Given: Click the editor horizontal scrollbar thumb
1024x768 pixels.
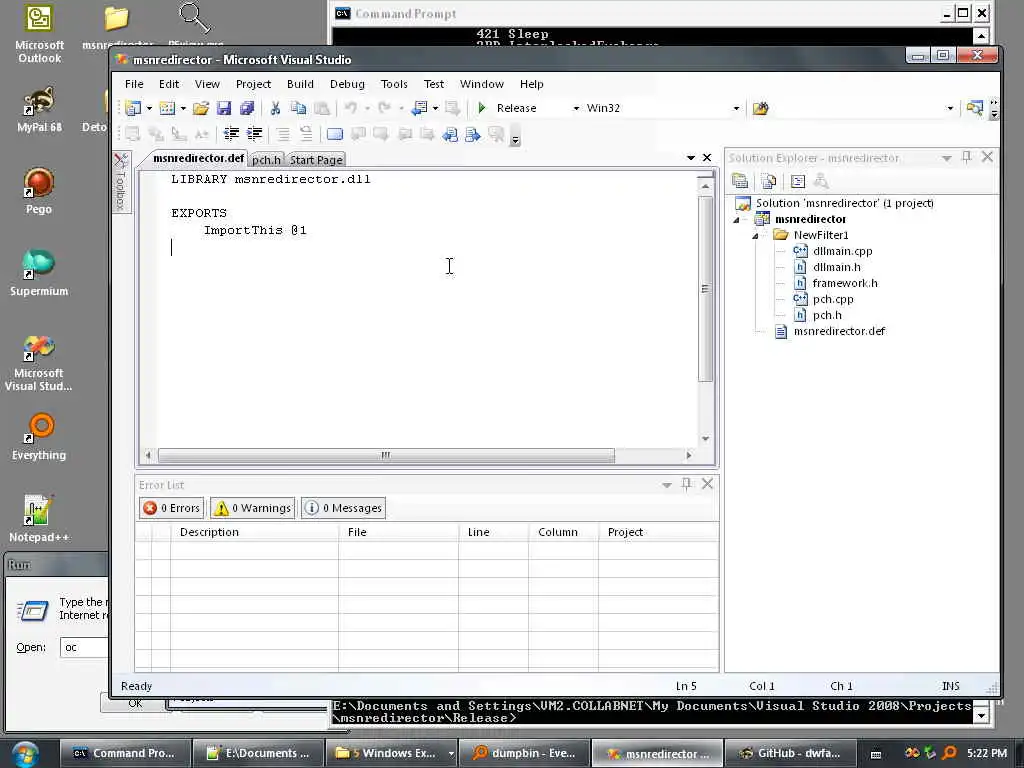Looking at the screenshot, I should click(386, 455).
